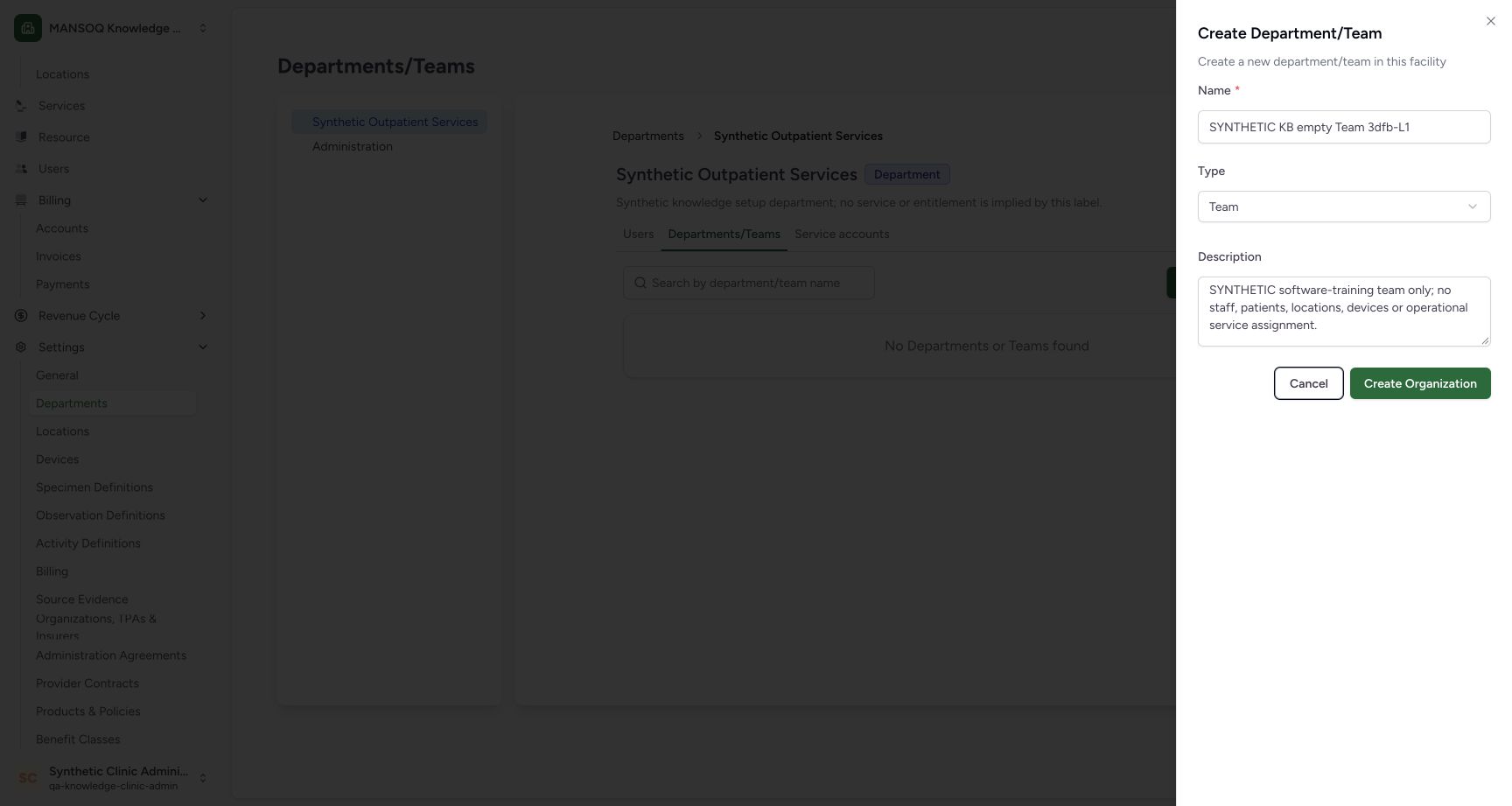Click the Departments breadcrumb link
The width and height of the screenshot is (1512, 806).
coord(648,137)
